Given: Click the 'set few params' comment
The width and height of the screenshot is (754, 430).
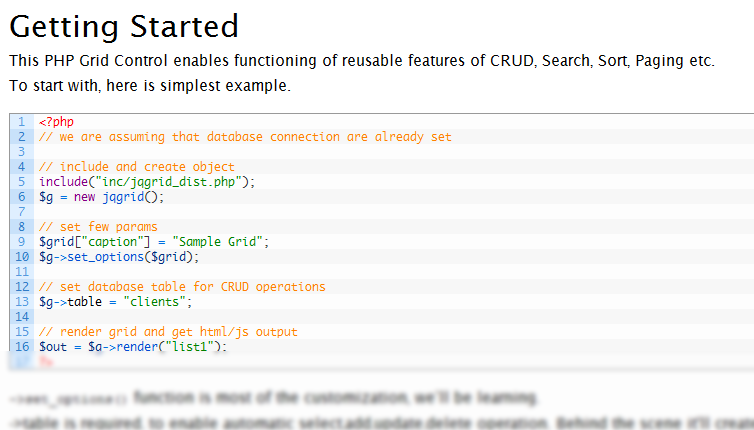Looking at the screenshot, I should point(98,227).
